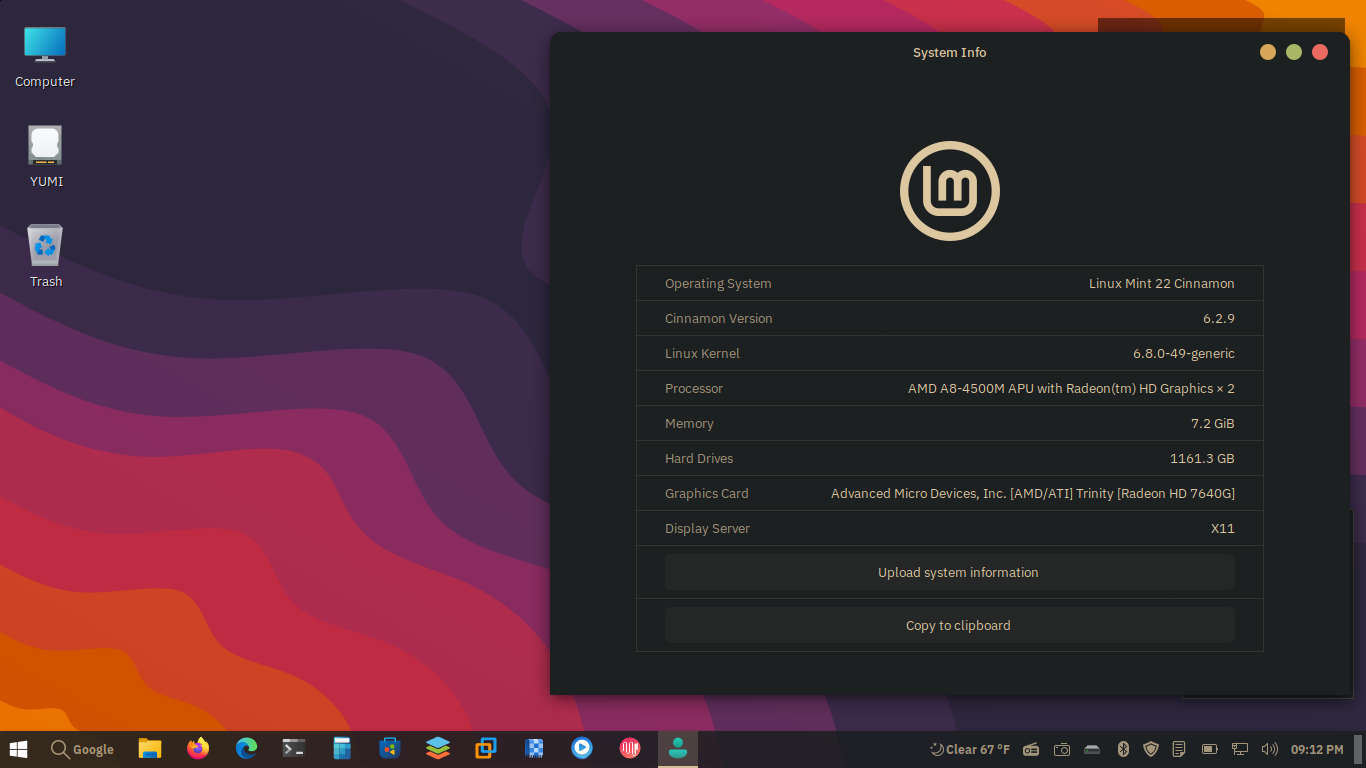Screen dimensions: 1366x768
Task: Show the calendar by clicking 09:12 PM
Action: click(x=1317, y=749)
